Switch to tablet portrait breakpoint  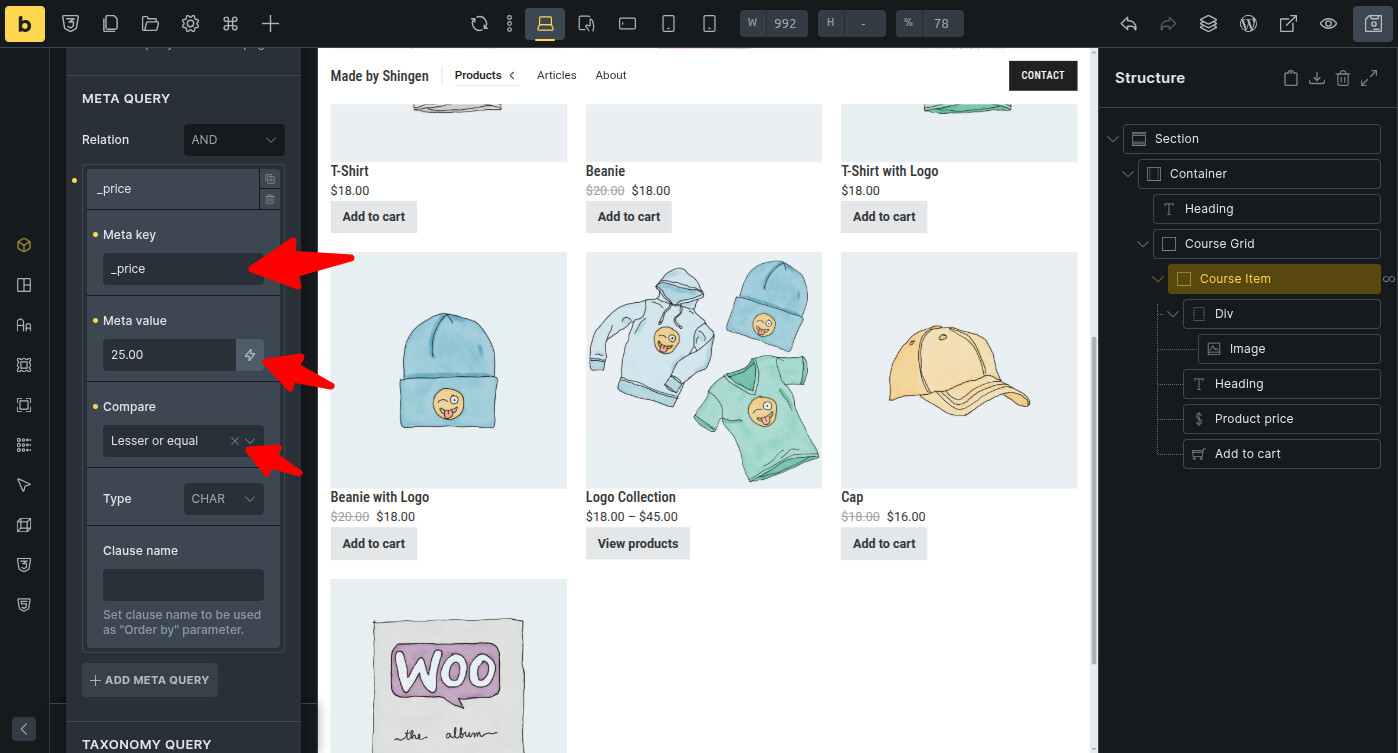(x=668, y=23)
